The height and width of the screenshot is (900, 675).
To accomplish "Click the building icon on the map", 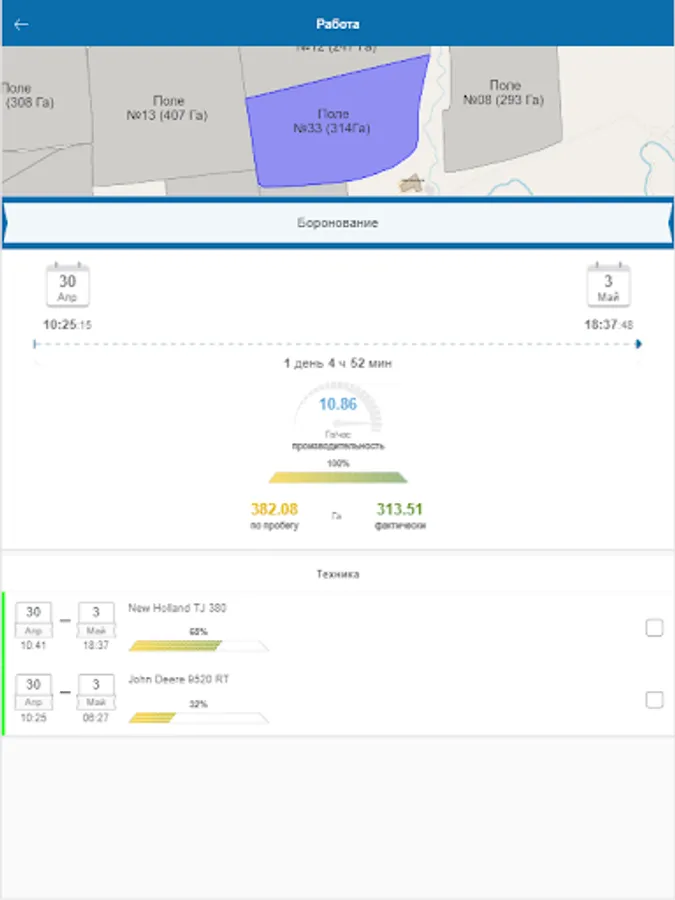I will point(412,183).
